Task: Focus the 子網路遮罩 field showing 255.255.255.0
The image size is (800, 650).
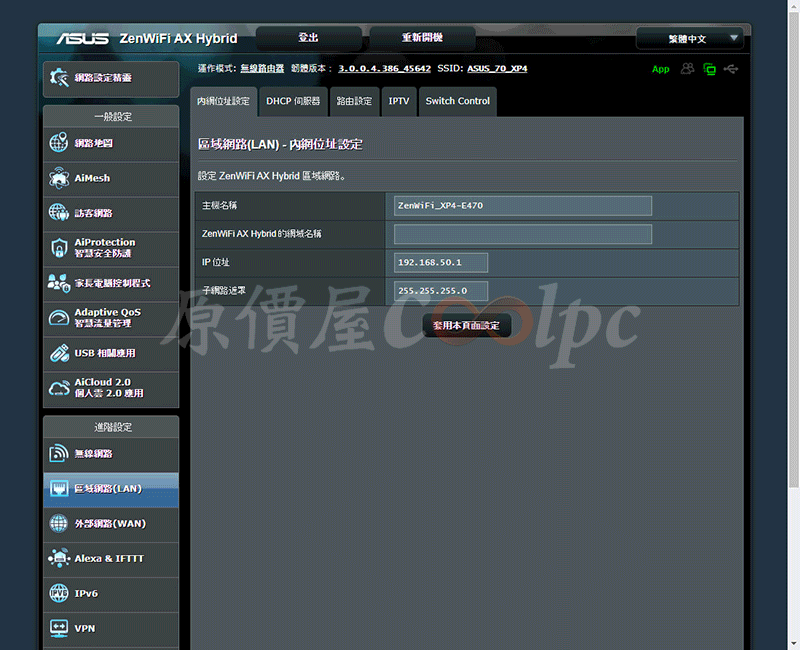Action: point(441,291)
